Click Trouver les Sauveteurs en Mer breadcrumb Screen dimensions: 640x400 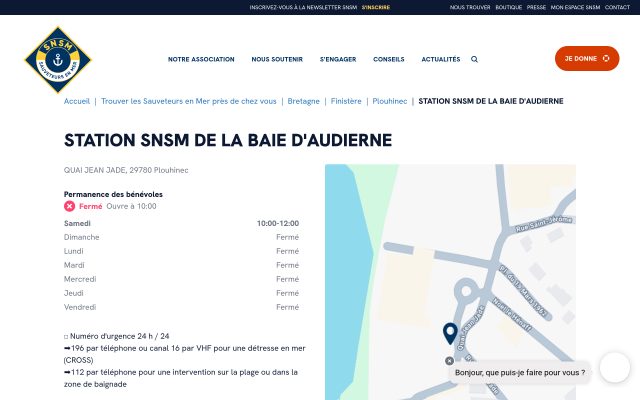point(189,101)
